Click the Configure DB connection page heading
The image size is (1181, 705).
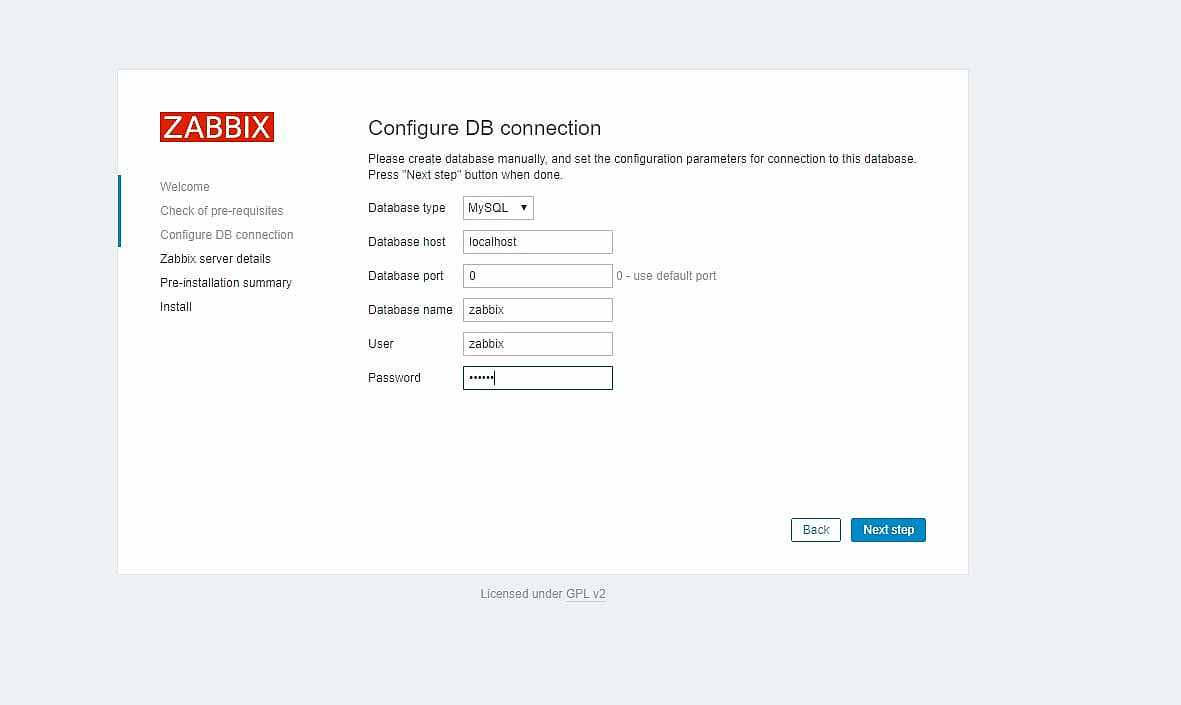[484, 128]
